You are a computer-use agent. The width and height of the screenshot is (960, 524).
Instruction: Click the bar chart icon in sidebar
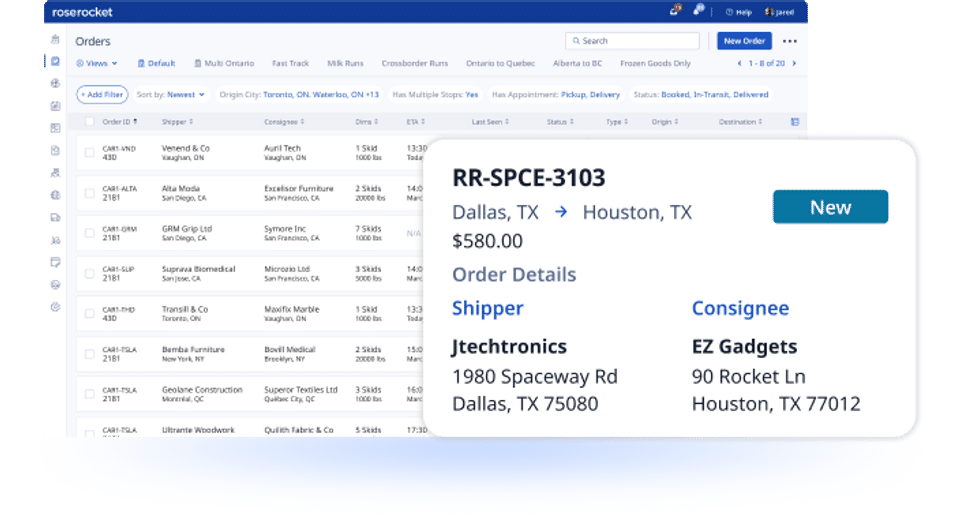[x=55, y=106]
